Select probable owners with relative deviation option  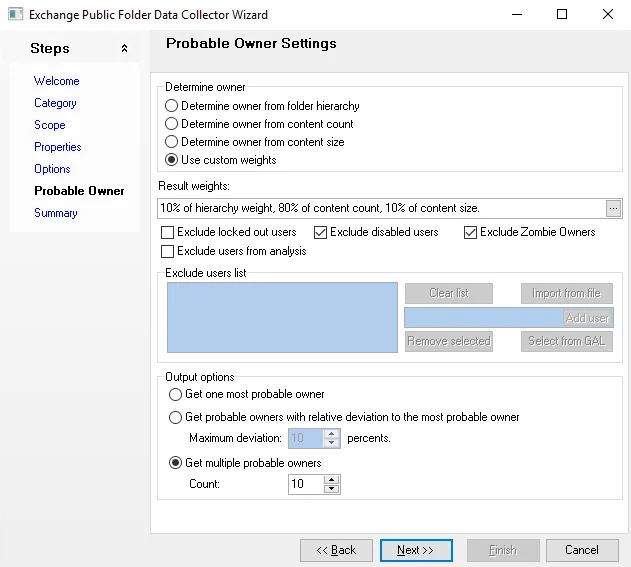coord(344,417)
